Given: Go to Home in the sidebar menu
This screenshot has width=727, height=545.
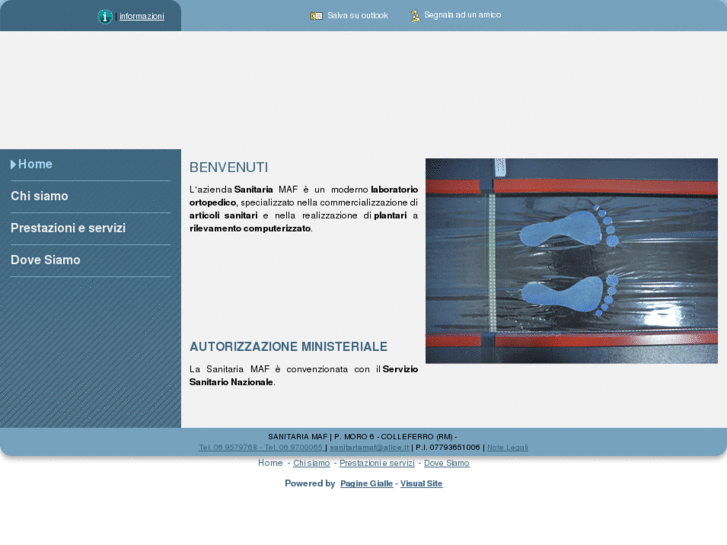Looking at the screenshot, I should coord(35,164).
